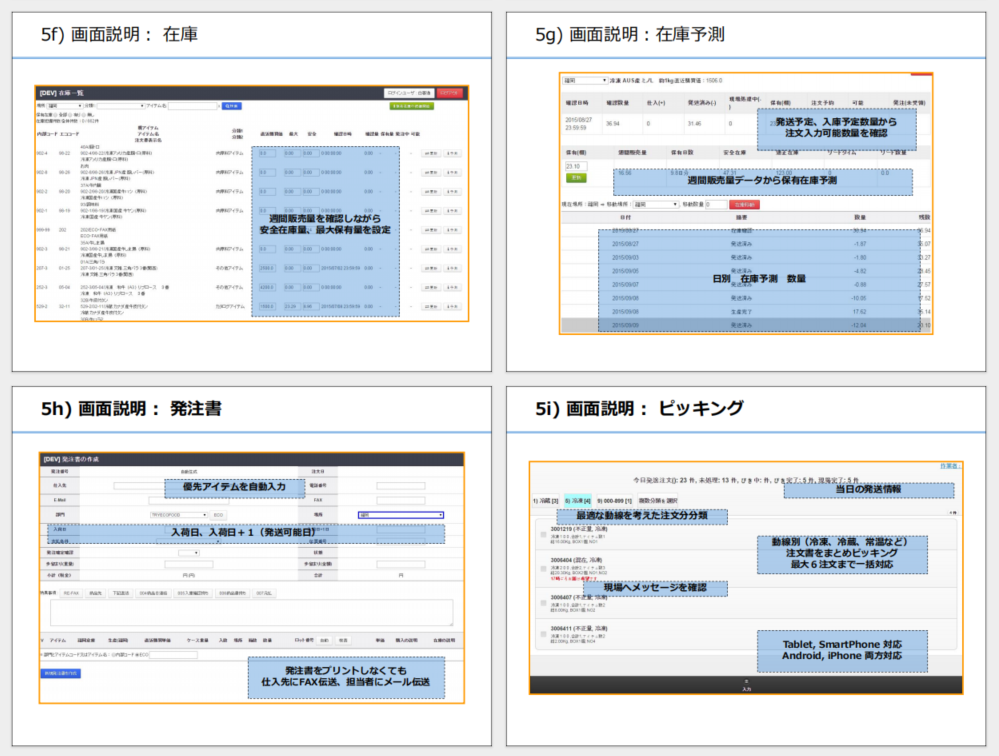The image size is (999, 756).
Task: Click the 保有(棚) input showing 23.10
Action: [576, 166]
